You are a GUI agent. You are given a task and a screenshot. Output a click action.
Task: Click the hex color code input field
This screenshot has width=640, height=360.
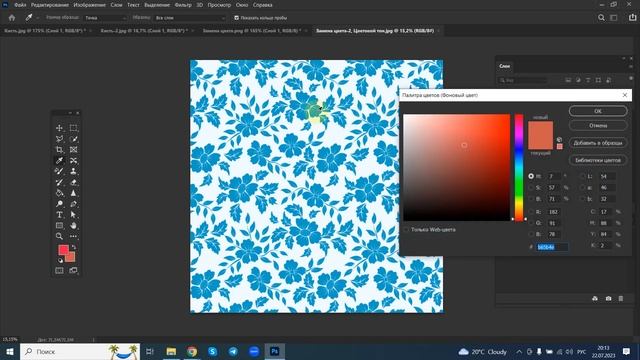(552, 247)
